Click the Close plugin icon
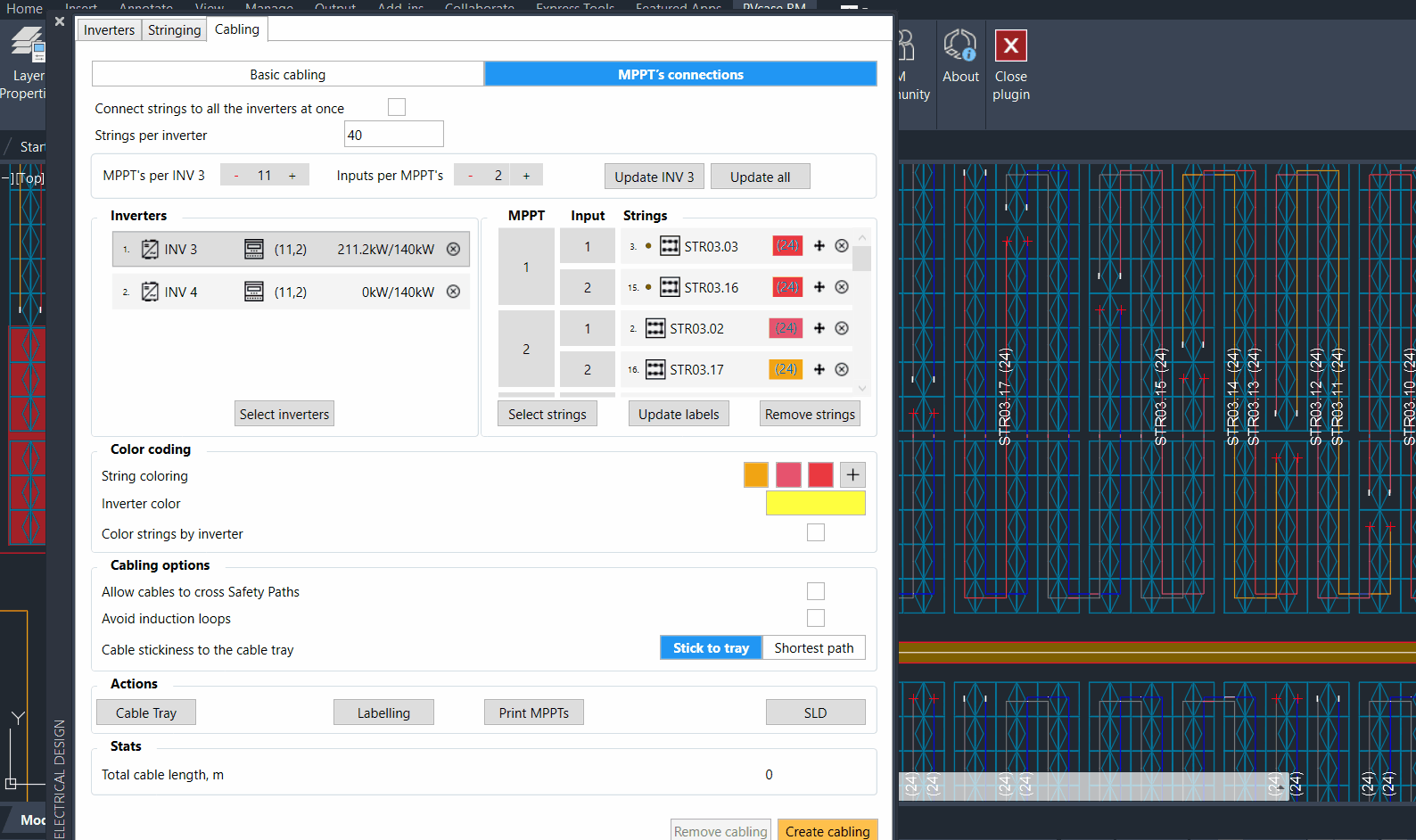 [1010, 46]
